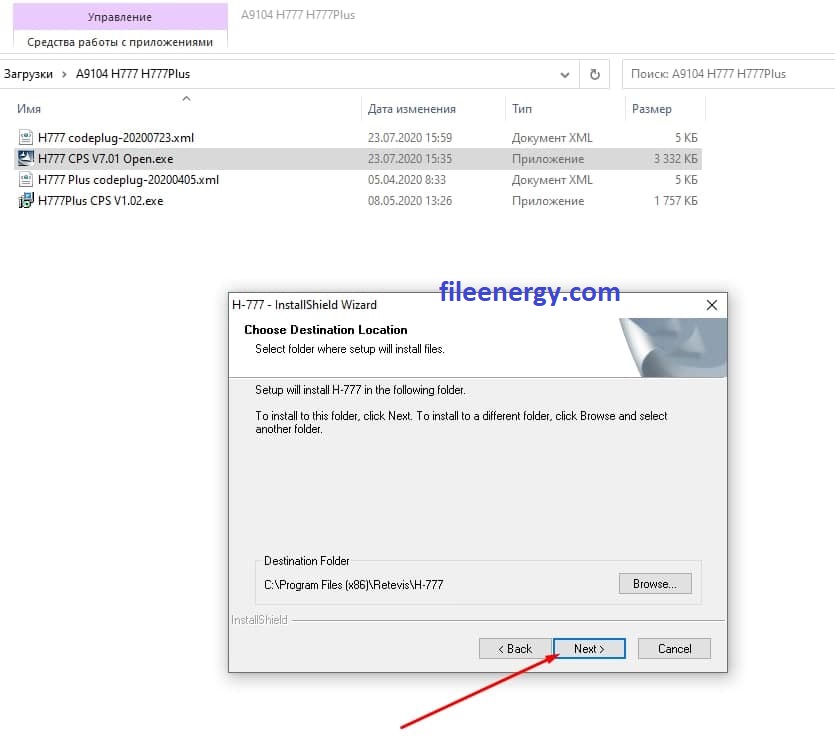The width and height of the screenshot is (835, 748).
Task: Click the Explorer search box
Action: tap(728, 74)
